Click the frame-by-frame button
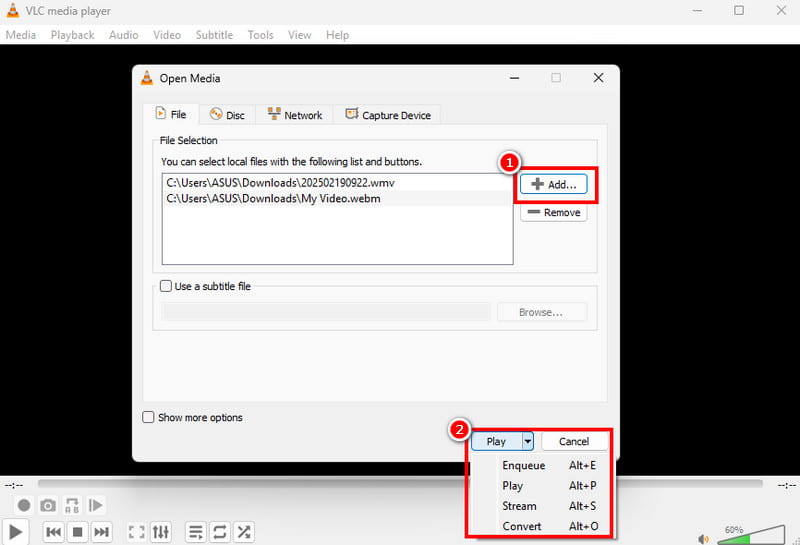 click(x=95, y=505)
